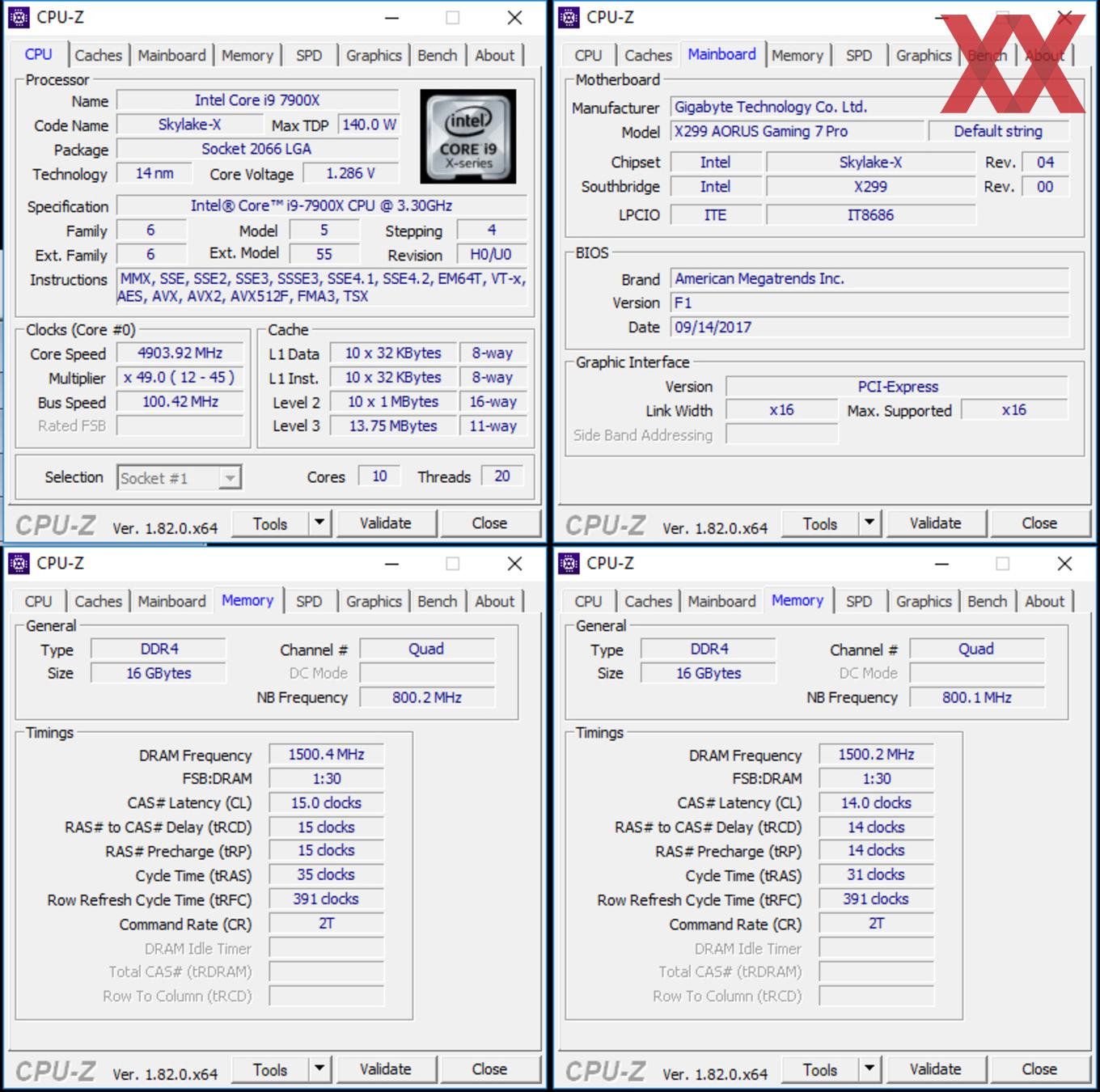Screen dimensions: 1100x1092
Task: Click LPCIO model IT8686 field
Action: click(x=871, y=215)
